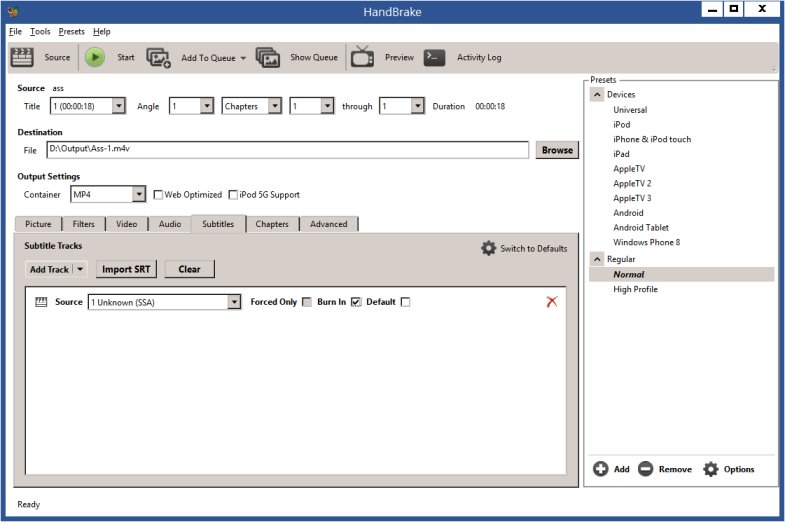785x522 pixels.
Task: Click the destination File path field
Action: coord(287,150)
